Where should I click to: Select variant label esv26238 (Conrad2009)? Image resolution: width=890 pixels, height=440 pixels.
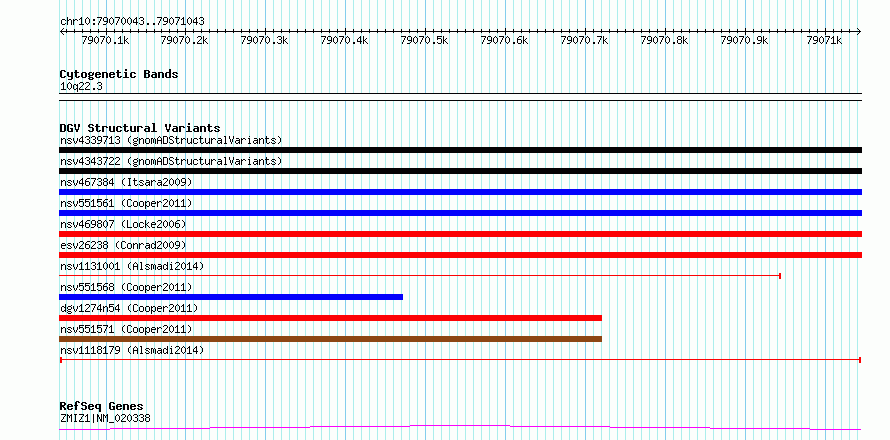[x=123, y=245]
